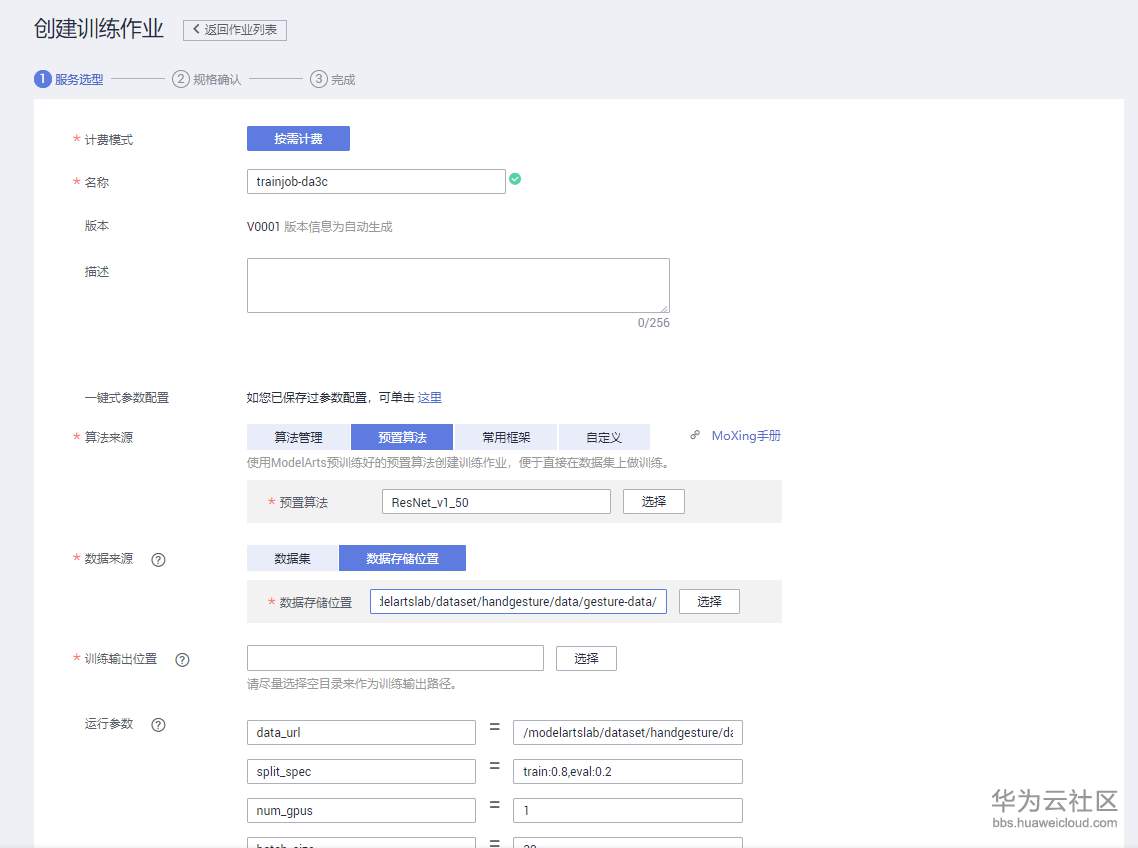Click 选择 button for 训练输出位置

(x=586, y=658)
